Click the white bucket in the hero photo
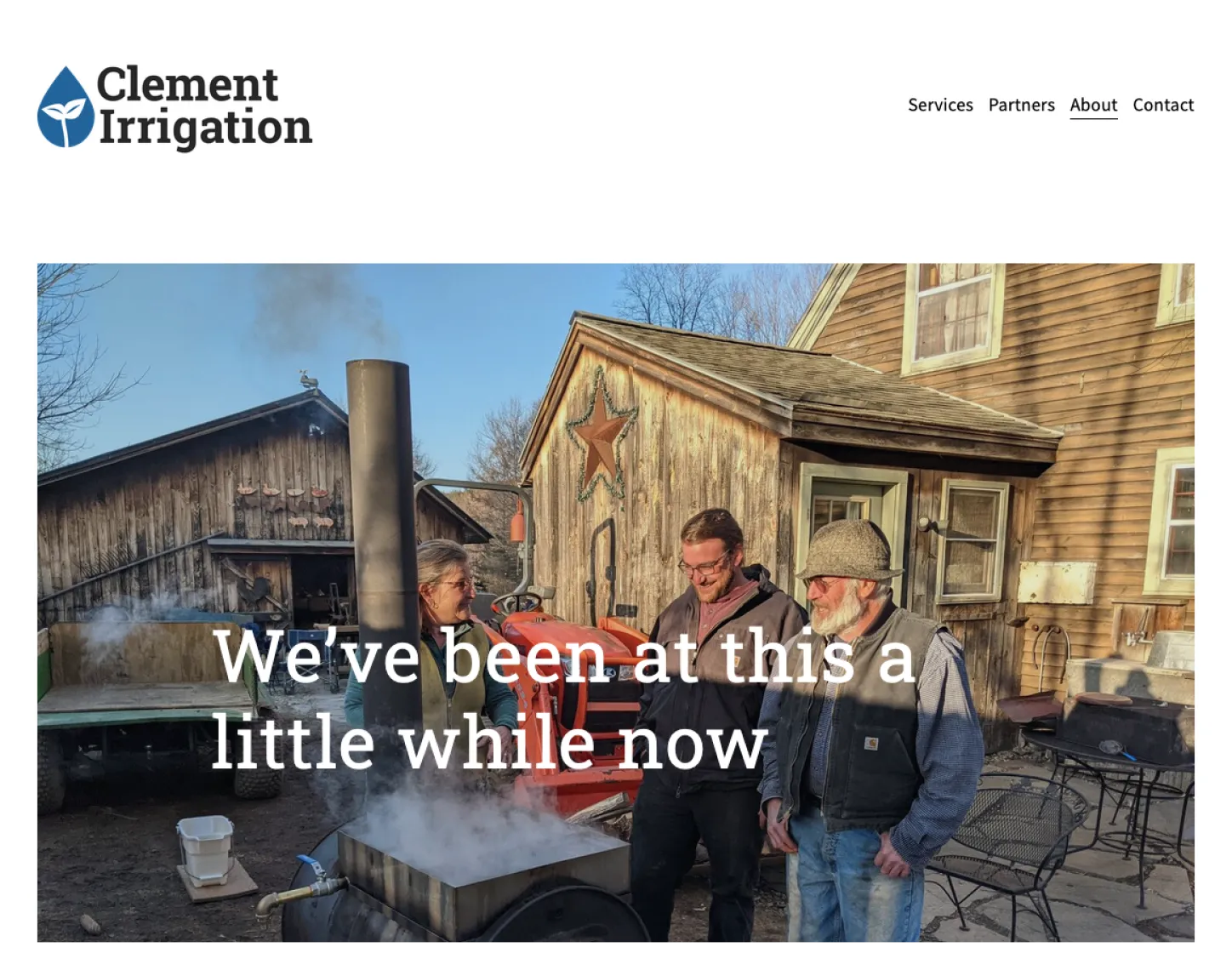Image resolution: width=1232 pixels, height=970 pixels. [205, 850]
